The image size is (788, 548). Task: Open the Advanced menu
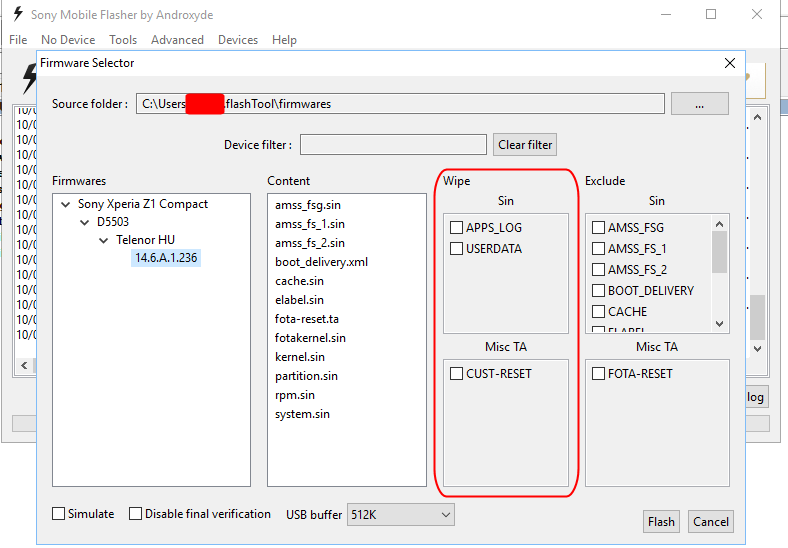[177, 40]
